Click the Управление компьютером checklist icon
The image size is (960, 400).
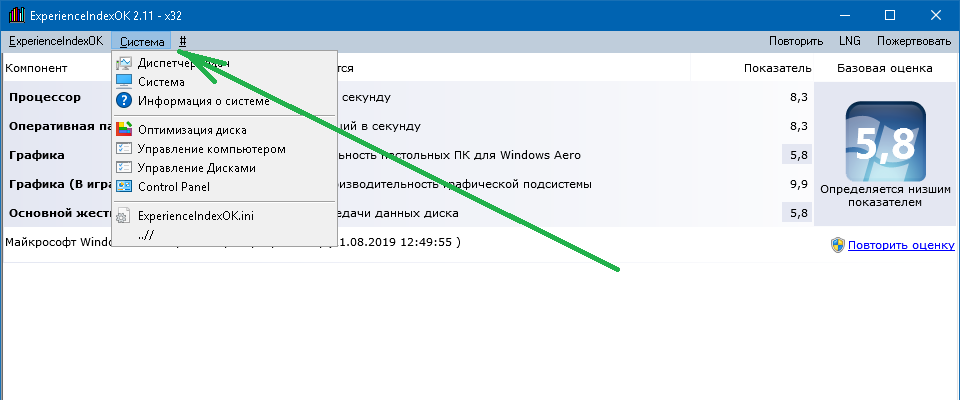click(x=124, y=148)
